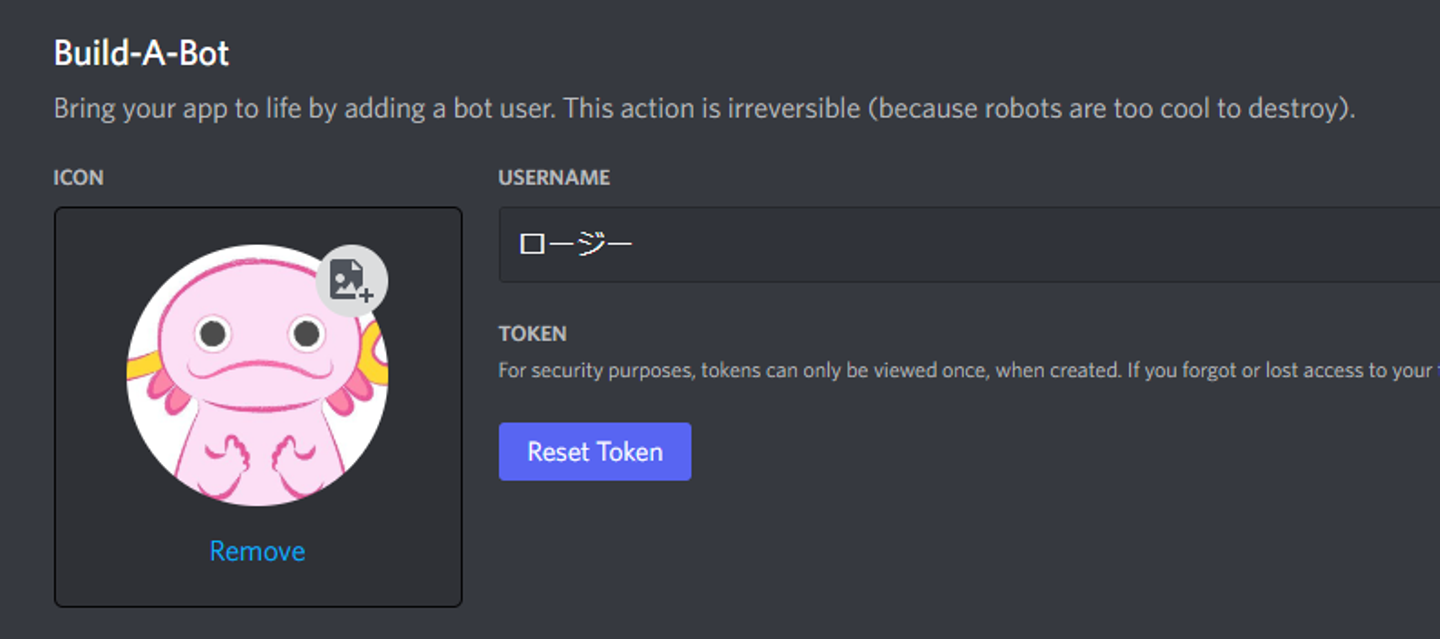Click the upload image icon on avatar

coord(351,281)
